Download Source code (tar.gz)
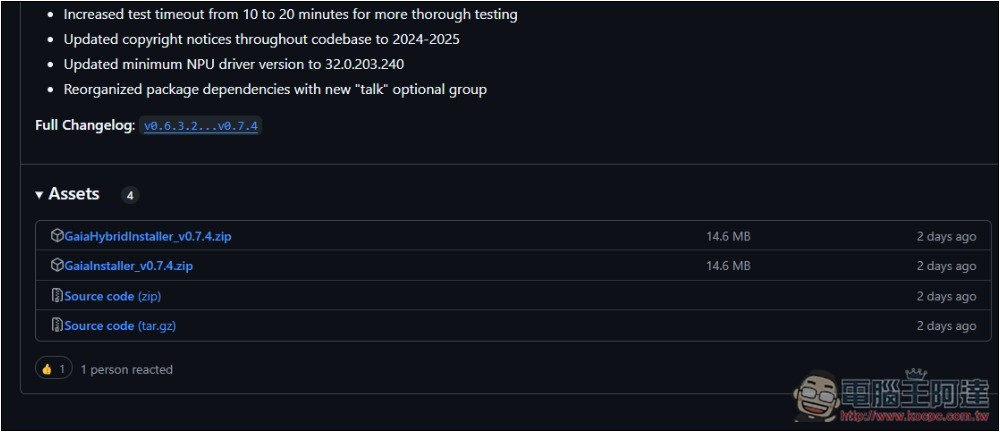The height and width of the screenshot is (432, 1000). 121,325
